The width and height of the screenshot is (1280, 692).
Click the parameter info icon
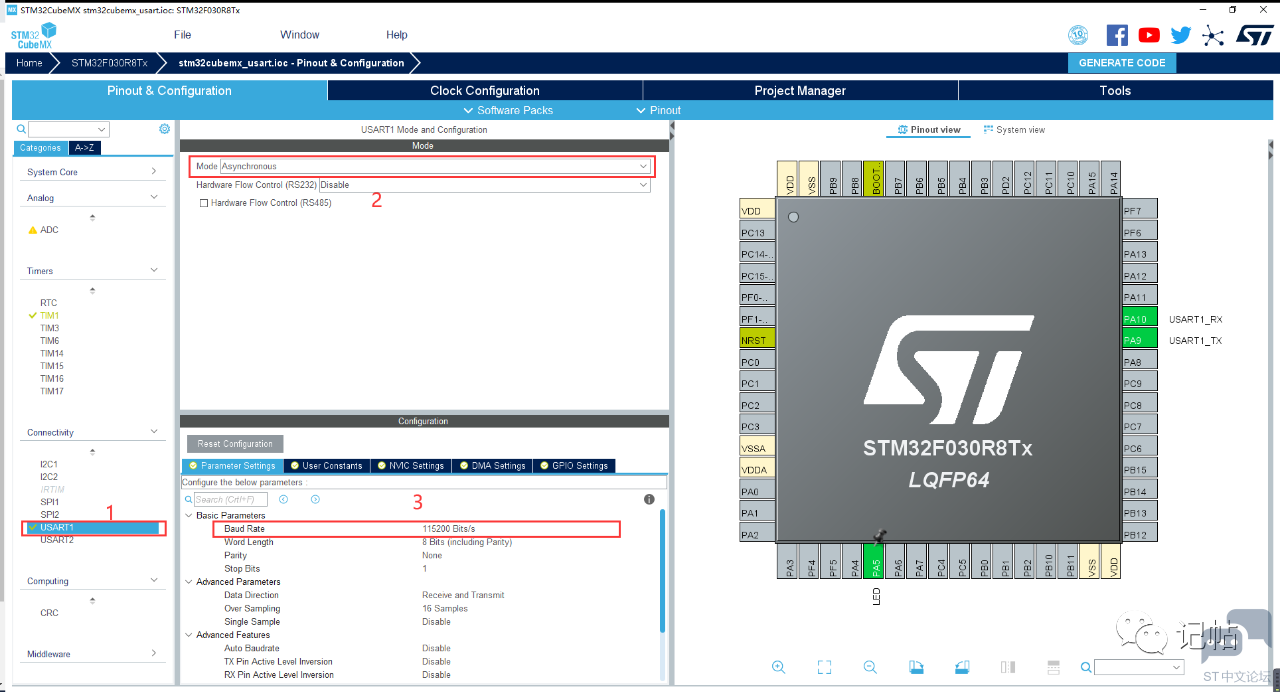pos(649,499)
